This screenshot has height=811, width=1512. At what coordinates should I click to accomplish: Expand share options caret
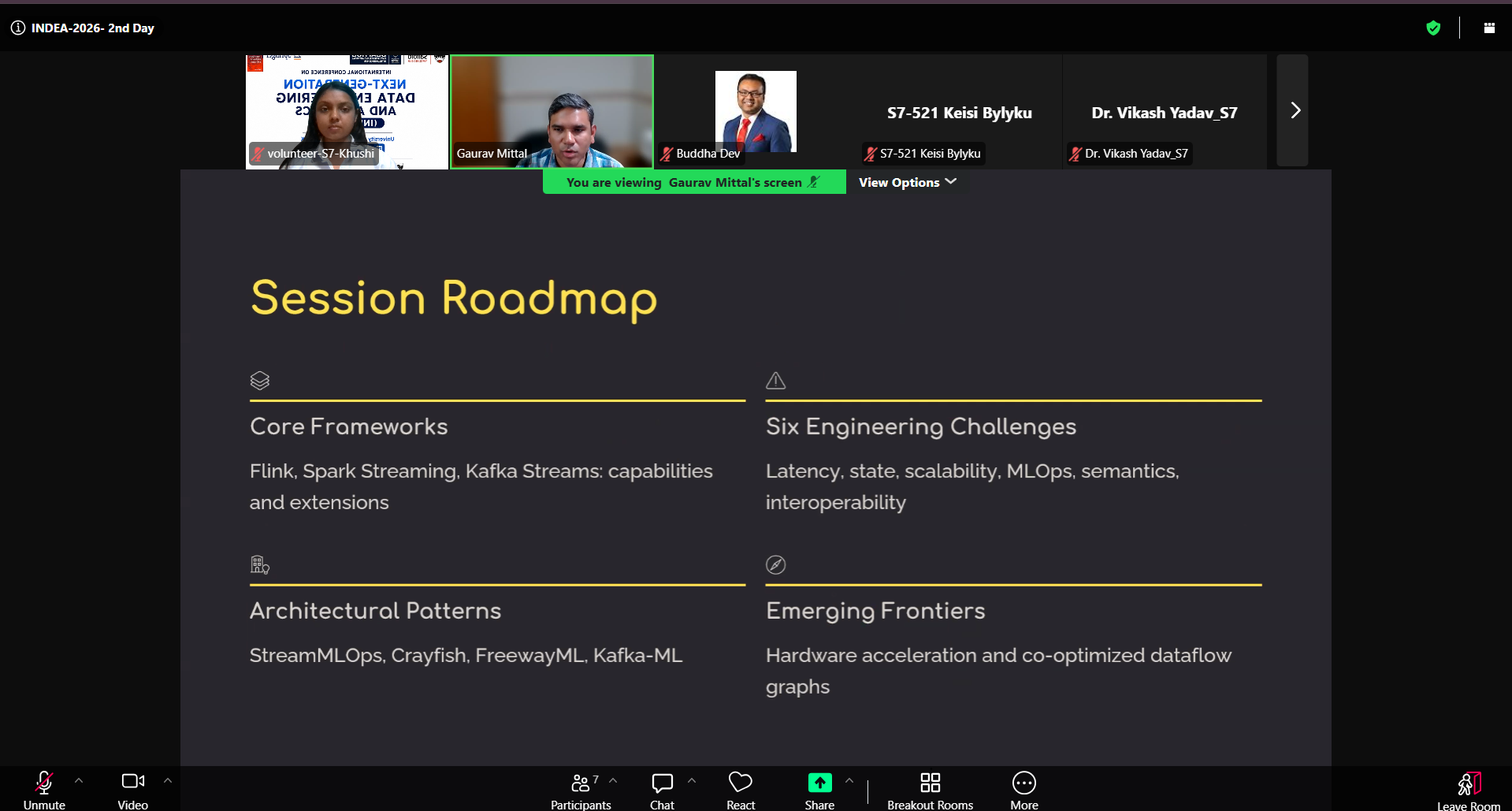[849, 780]
